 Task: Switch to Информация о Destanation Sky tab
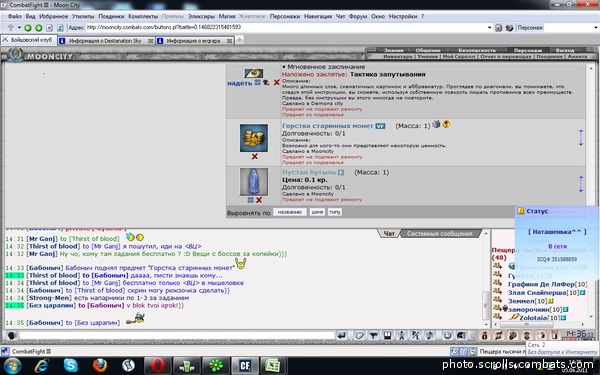(x=106, y=41)
